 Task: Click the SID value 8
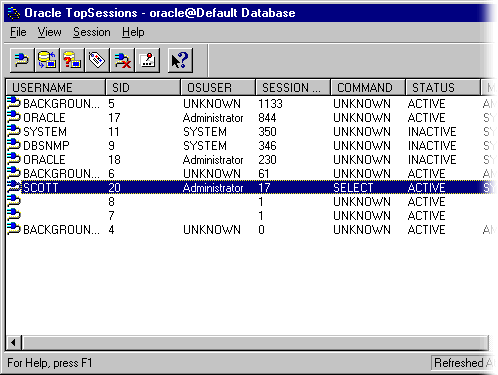[x=111, y=202]
